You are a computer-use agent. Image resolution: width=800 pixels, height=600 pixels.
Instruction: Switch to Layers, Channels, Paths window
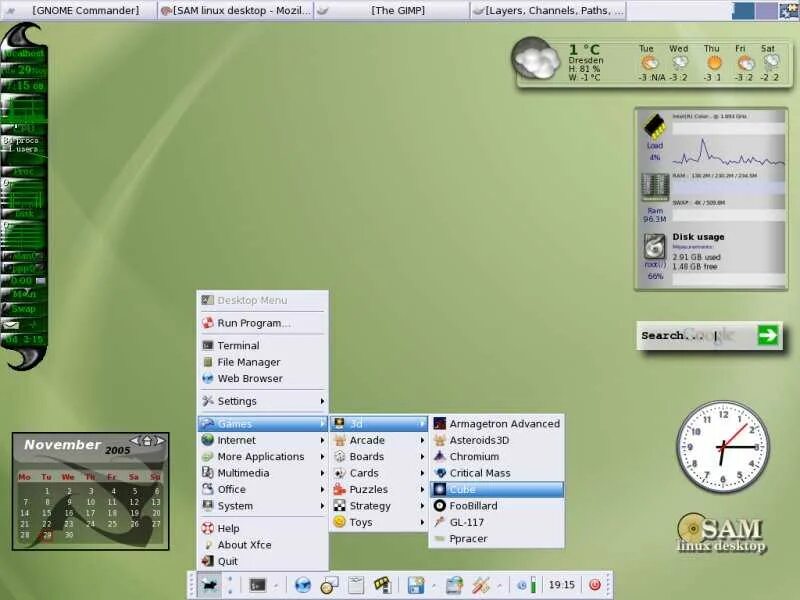547,10
